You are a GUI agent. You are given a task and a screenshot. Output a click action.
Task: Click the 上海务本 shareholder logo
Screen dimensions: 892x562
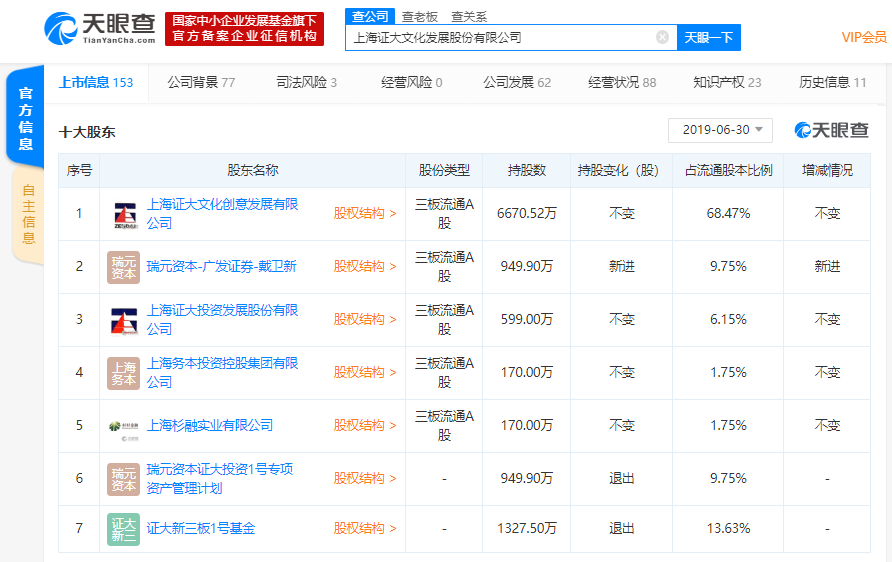(x=124, y=372)
